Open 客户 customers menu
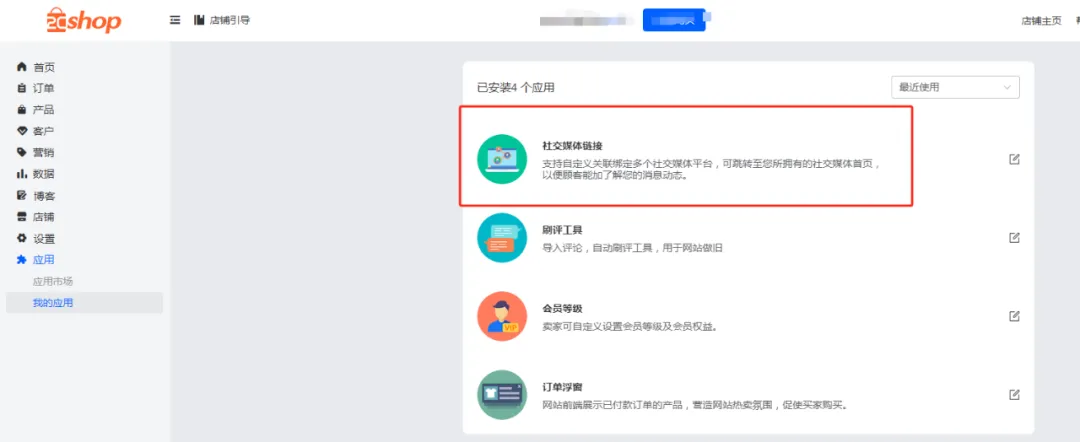Viewport: 1080px width, 442px height. pos(43,131)
